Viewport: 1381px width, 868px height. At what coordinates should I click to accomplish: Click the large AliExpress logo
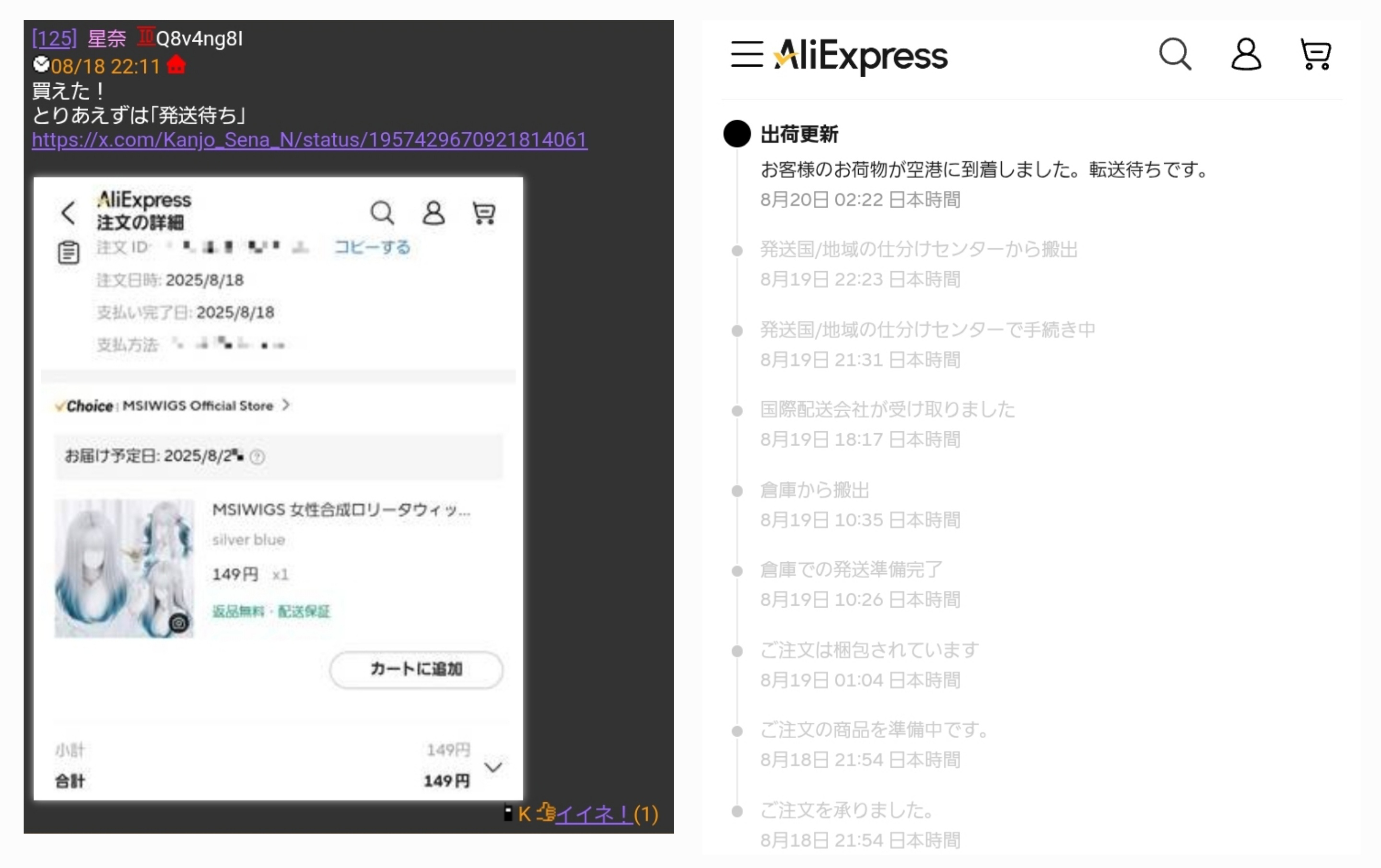(x=860, y=56)
